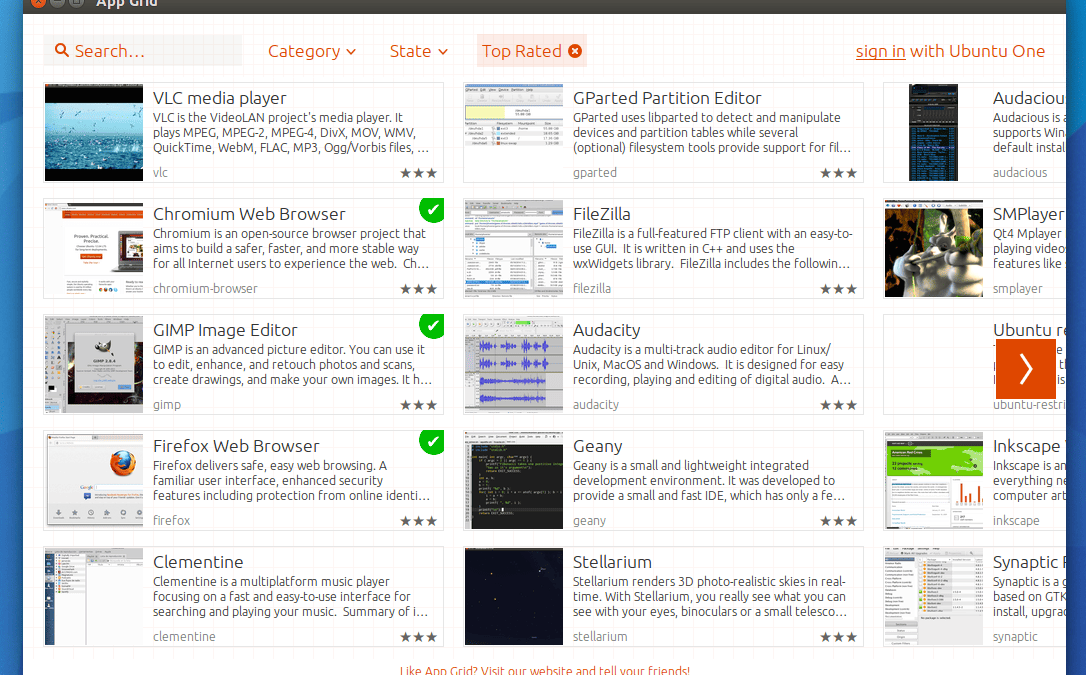Viewport: 1086px width, 675px height.
Task: Click the 'synaptic' package name
Action: tap(1015, 637)
